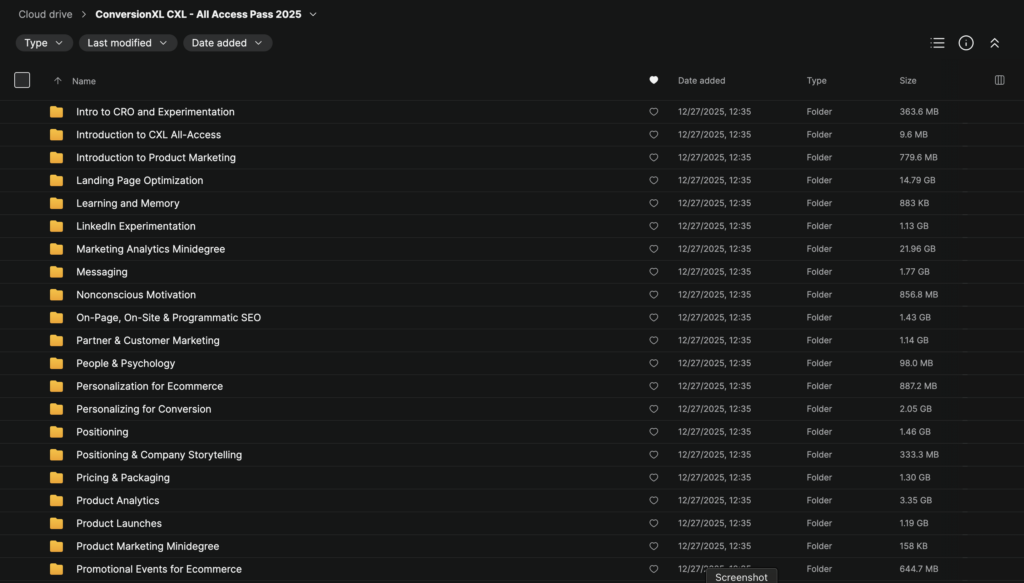Viewport: 1024px width, 583px height.
Task: Open the Last modified filter dropdown
Action: pyautogui.click(x=128, y=43)
